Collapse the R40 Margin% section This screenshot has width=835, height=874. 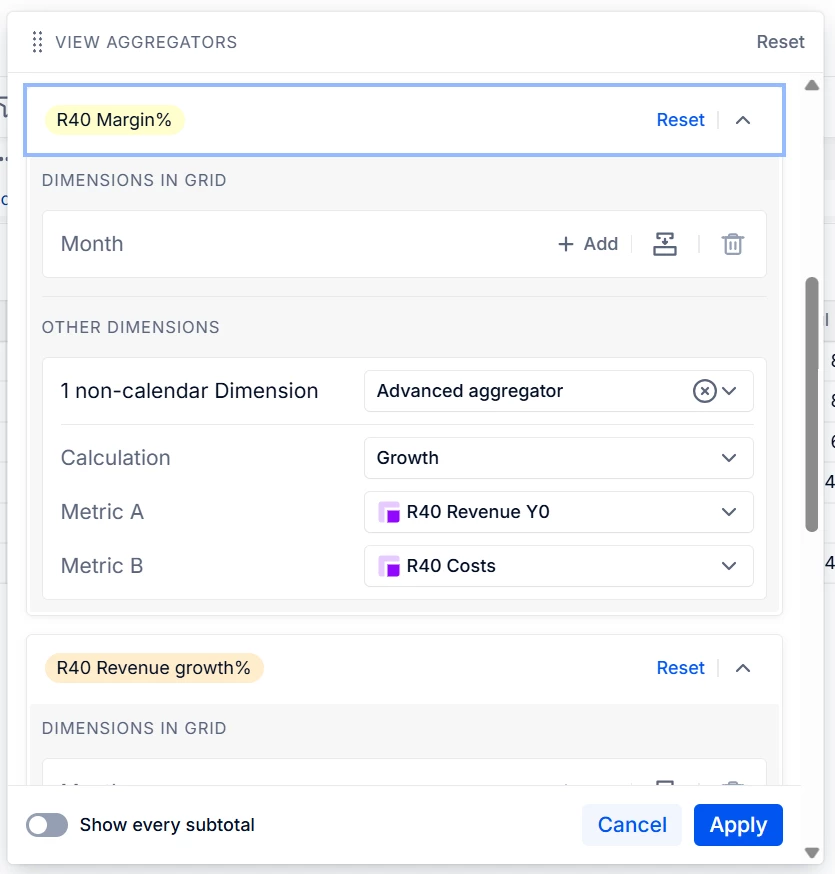point(743,120)
